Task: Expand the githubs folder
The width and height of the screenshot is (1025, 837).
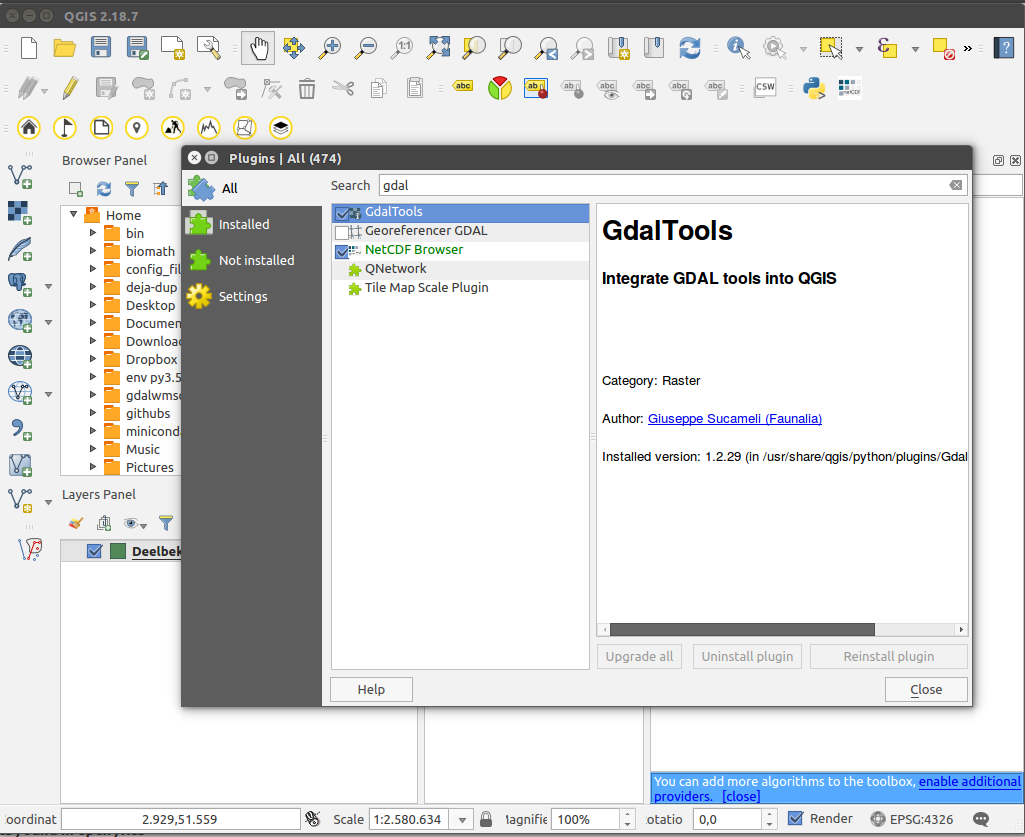Action: point(93,413)
